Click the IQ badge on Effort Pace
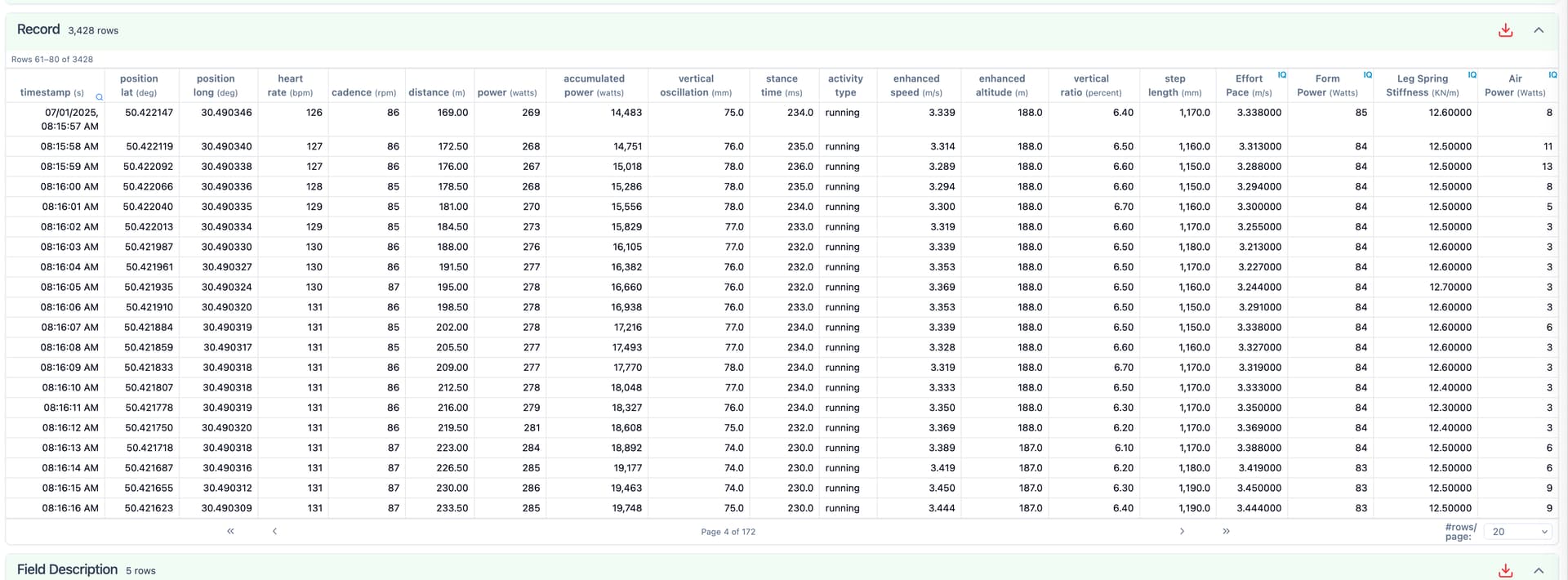 click(x=1281, y=75)
